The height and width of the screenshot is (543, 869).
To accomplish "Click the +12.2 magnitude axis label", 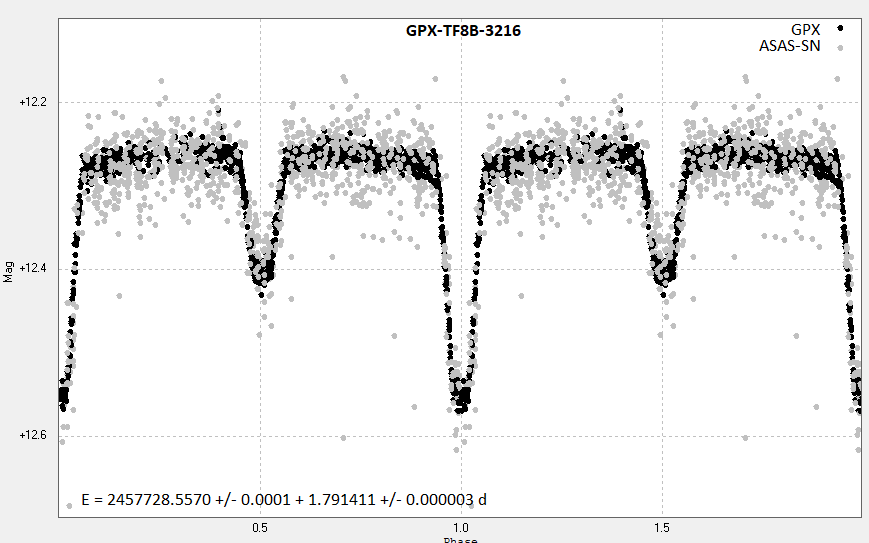I will click(x=33, y=102).
